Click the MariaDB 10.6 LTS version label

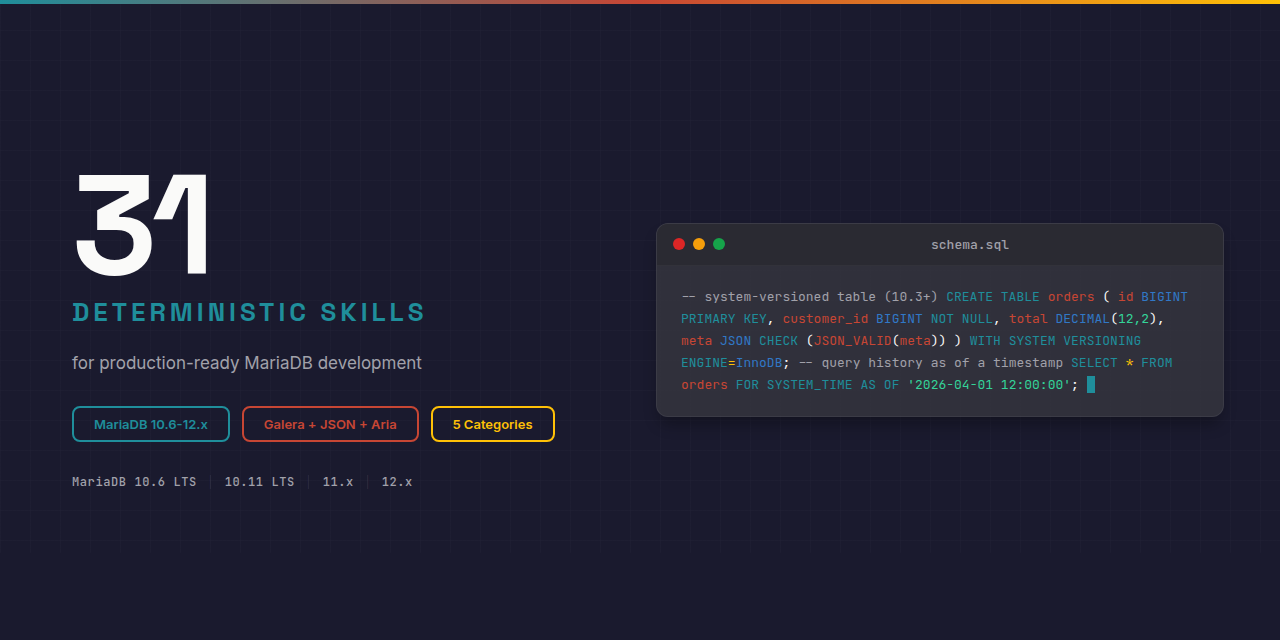tap(134, 482)
